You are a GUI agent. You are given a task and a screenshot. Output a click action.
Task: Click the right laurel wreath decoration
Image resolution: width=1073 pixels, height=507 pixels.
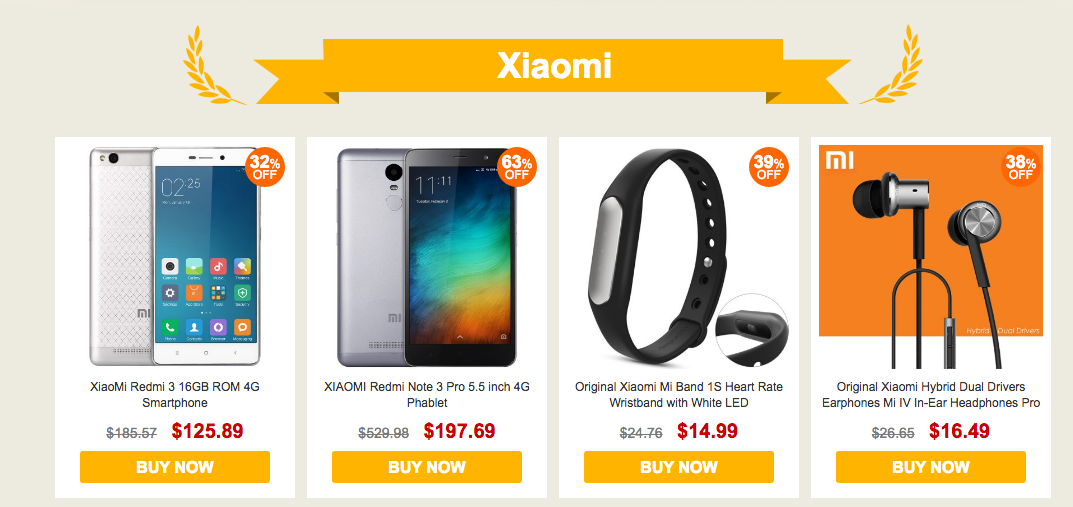coord(892,66)
